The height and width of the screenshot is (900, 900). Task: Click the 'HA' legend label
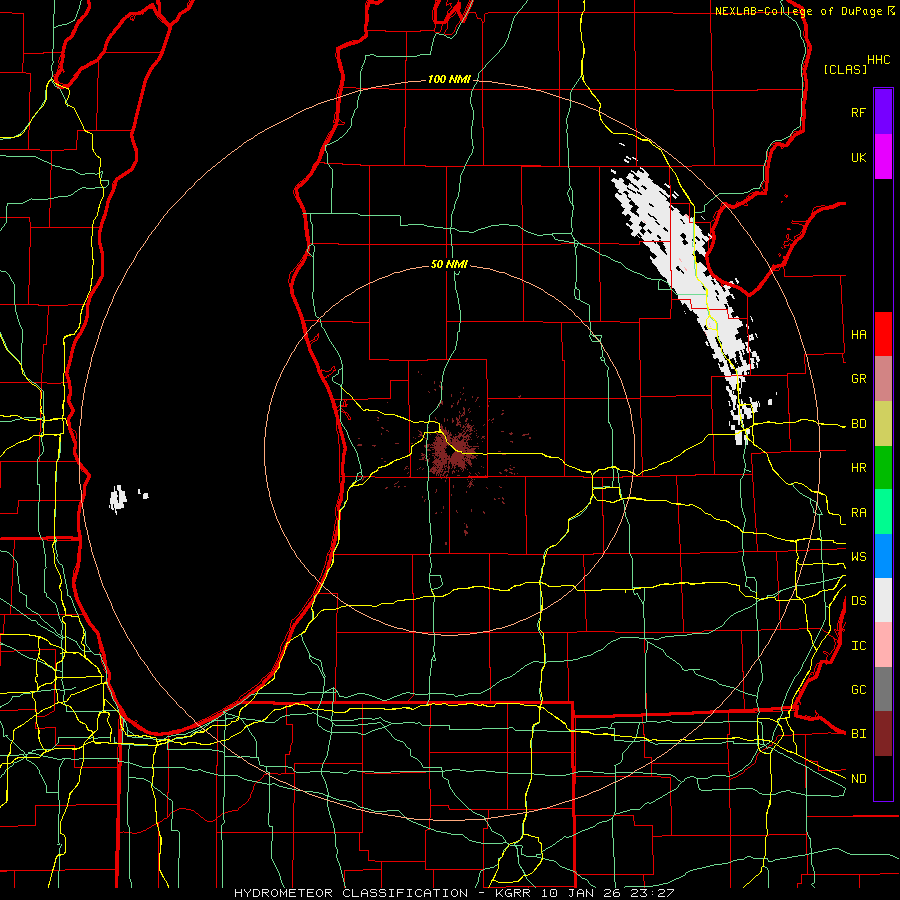click(x=858, y=335)
